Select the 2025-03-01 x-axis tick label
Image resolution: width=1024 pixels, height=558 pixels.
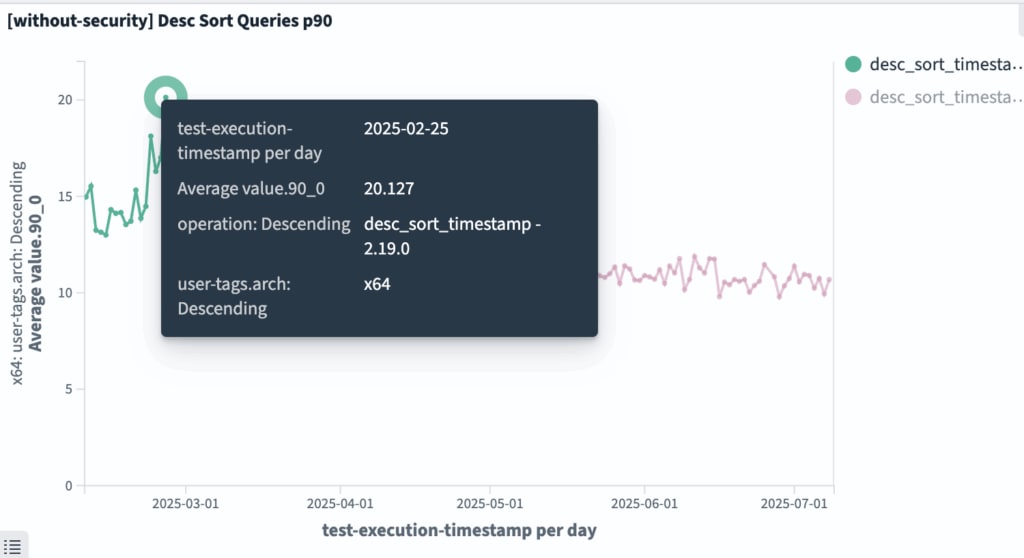185,504
